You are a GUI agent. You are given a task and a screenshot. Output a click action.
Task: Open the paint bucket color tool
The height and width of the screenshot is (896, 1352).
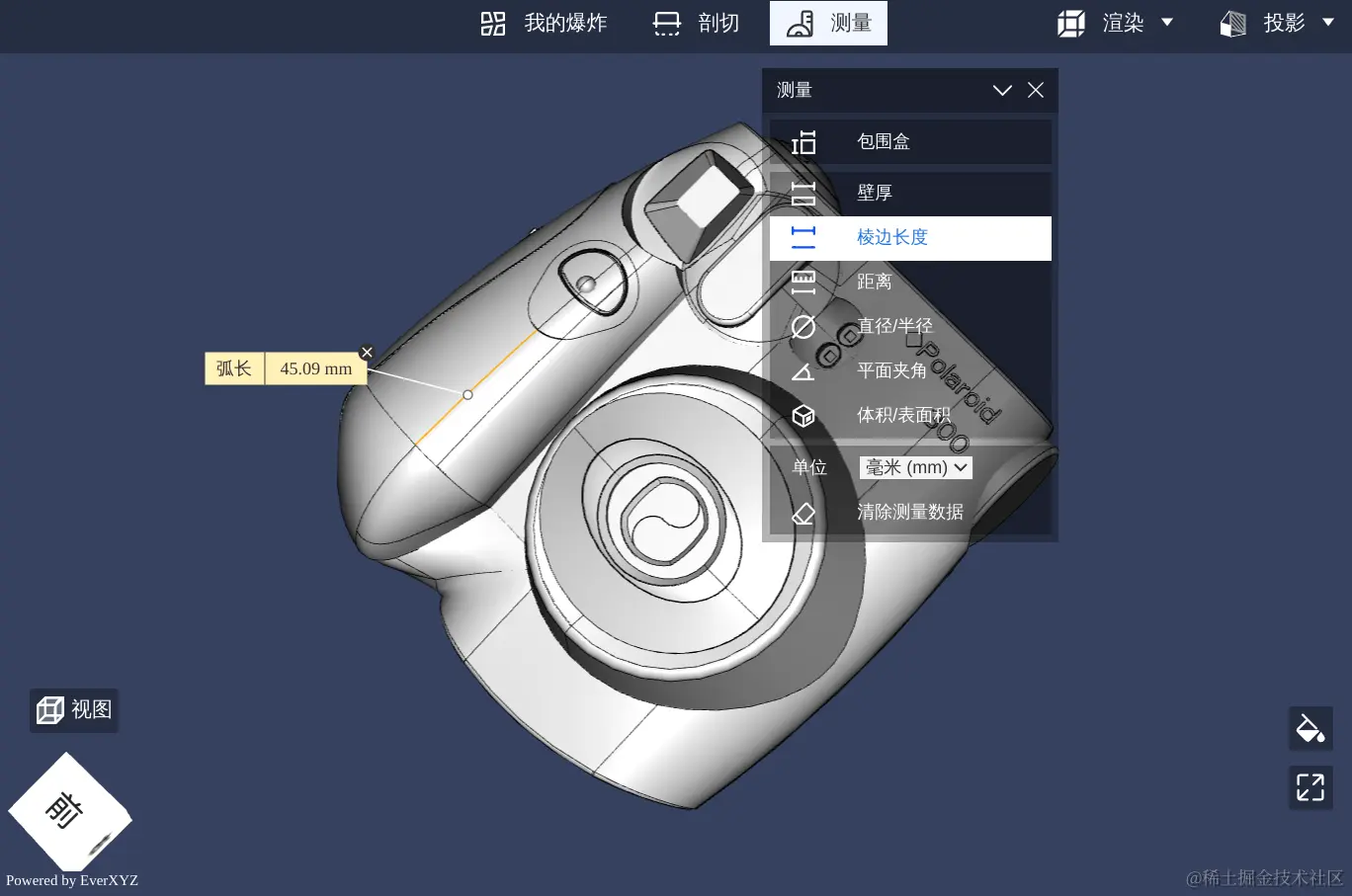point(1310,729)
